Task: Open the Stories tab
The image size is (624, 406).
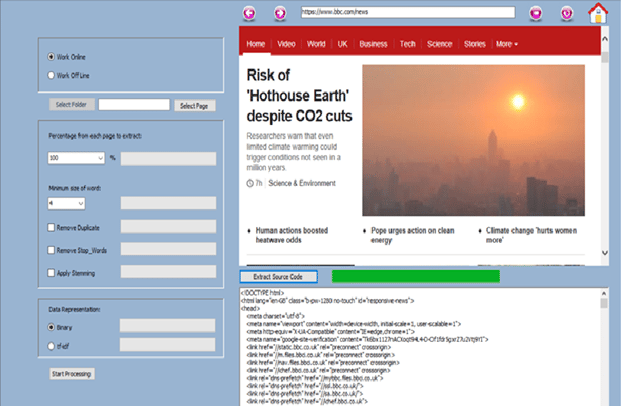Action: [x=474, y=44]
